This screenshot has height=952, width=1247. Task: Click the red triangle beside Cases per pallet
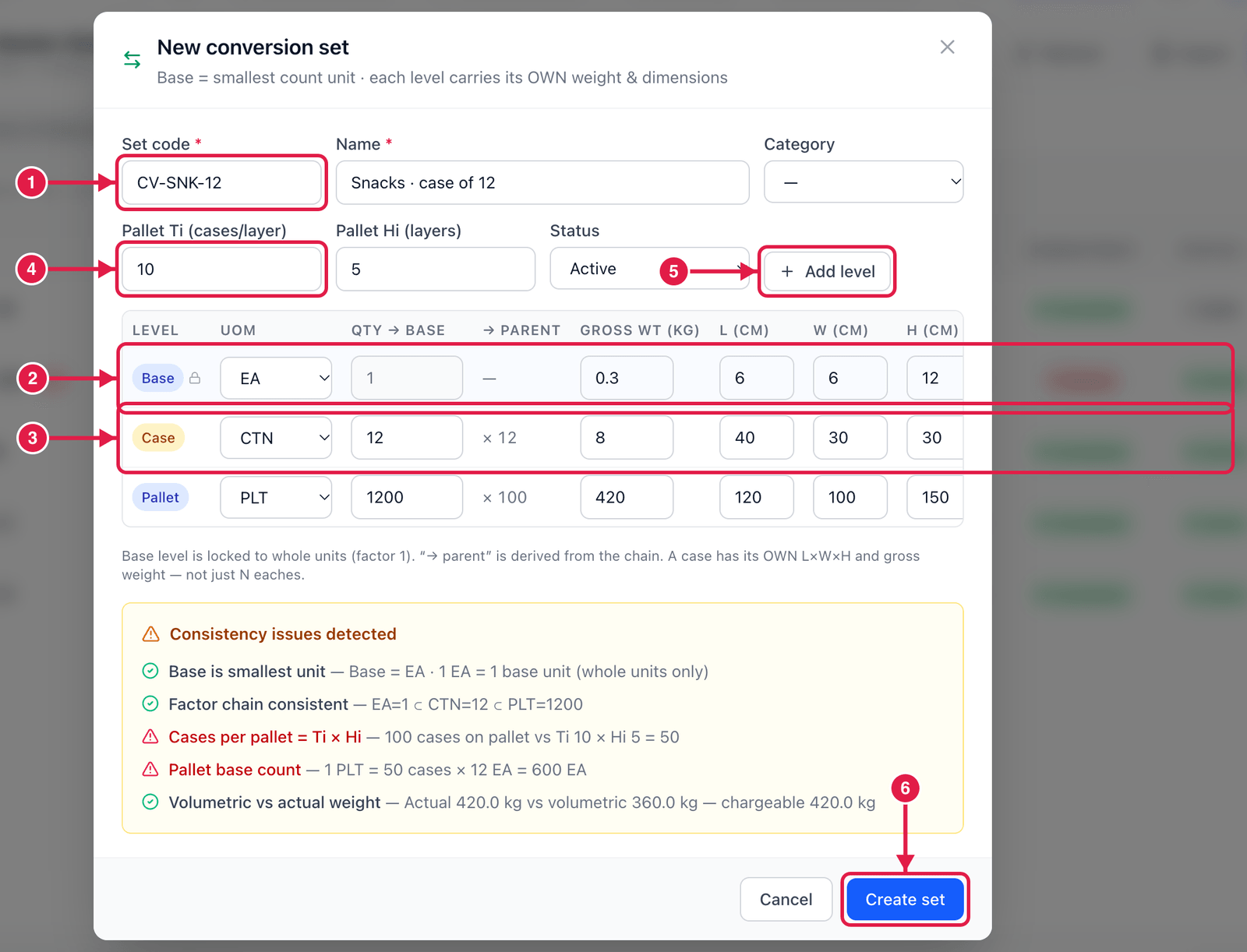pyautogui.click(x=150, y=736)
